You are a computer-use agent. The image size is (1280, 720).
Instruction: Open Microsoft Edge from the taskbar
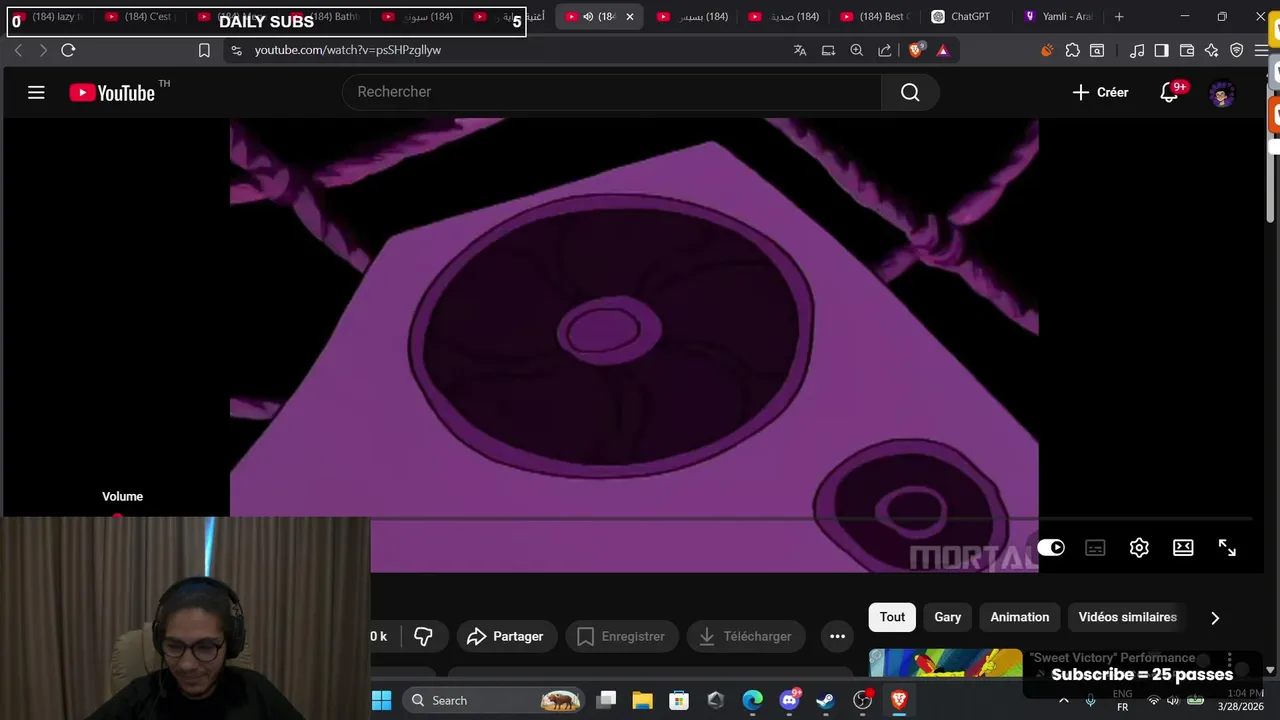pyautogui.click(x=752, y=700)
